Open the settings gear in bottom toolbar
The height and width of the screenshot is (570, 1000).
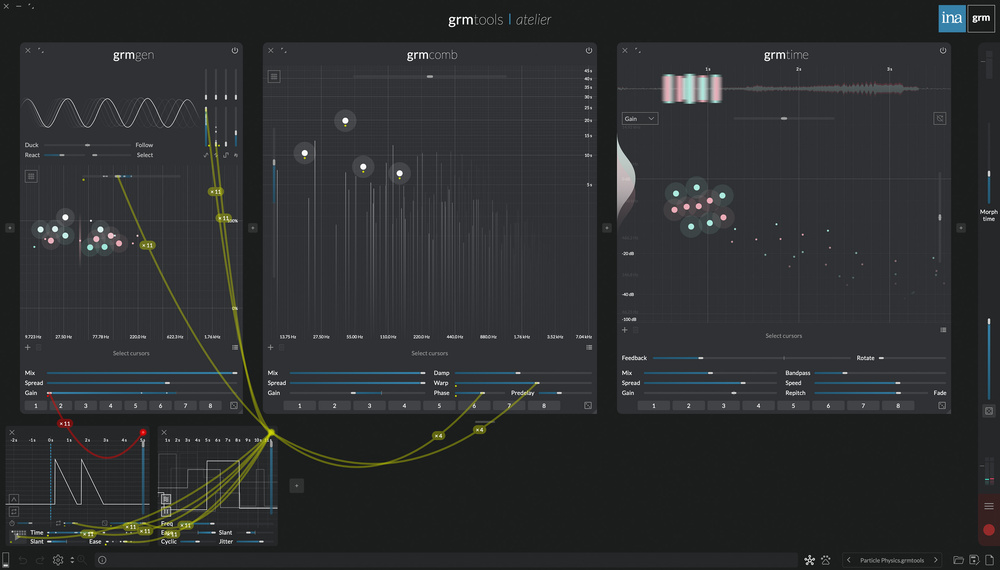(x=58, y=560)
